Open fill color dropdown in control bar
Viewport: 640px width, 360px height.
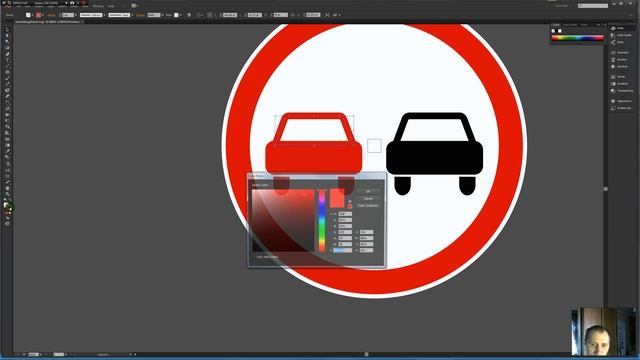[32, 15]
